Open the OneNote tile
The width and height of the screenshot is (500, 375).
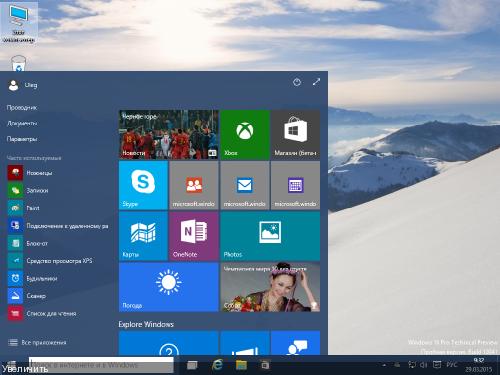194,236
